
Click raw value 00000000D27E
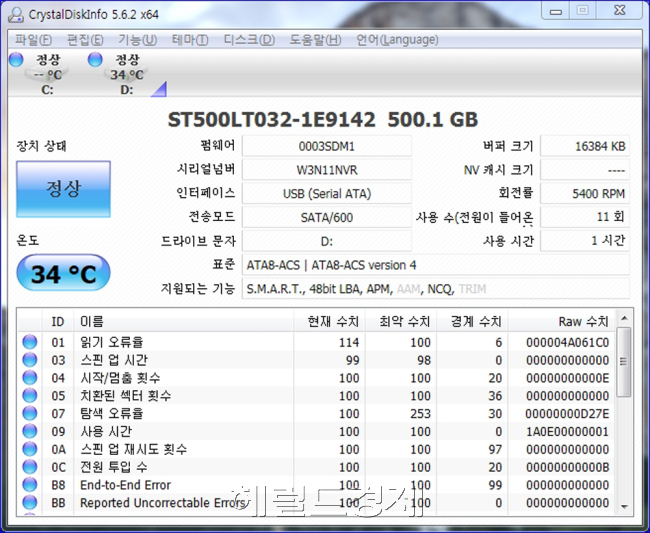(x=567, y=414)
